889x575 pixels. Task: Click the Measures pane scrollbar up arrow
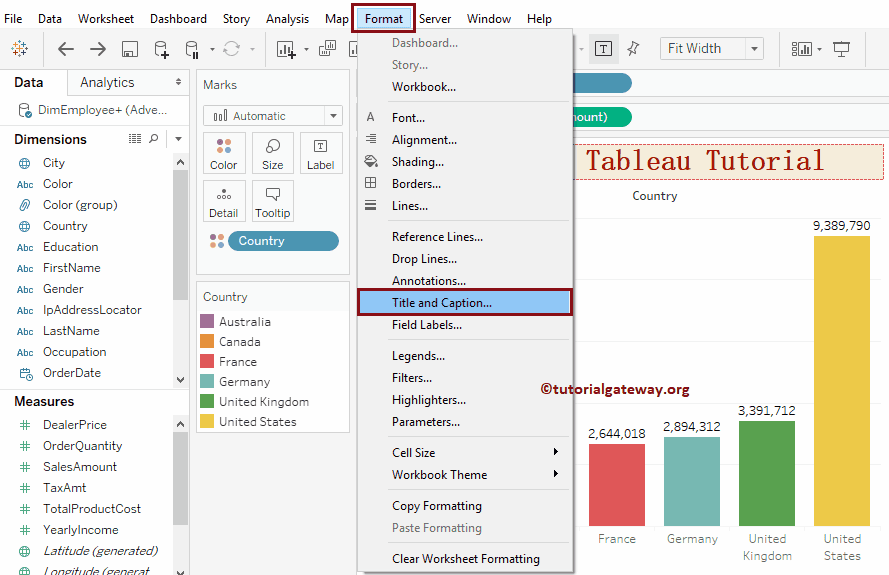(180, 424)
